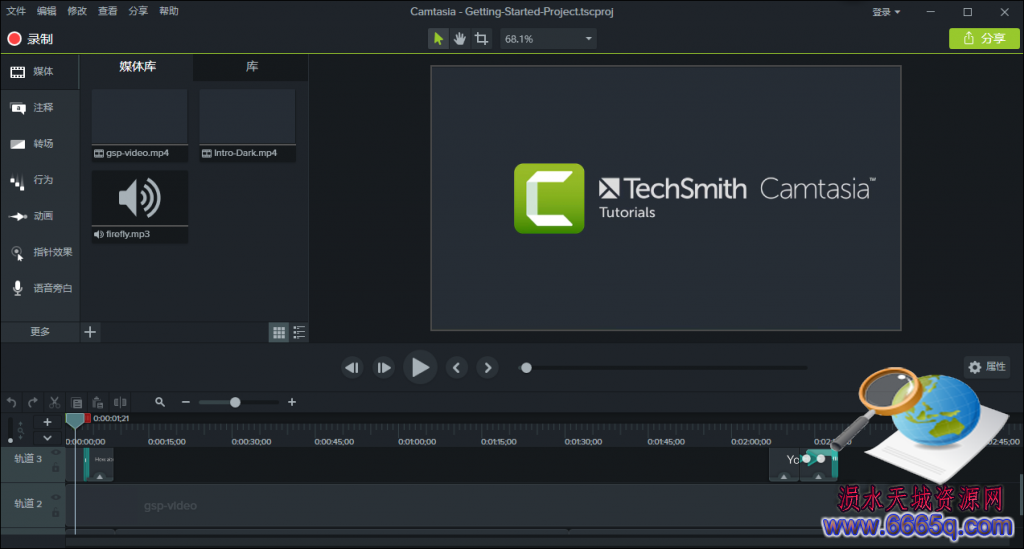1024x549 pixels.
Task: Click the split clip icon
Action: click(x=120, y=402)
